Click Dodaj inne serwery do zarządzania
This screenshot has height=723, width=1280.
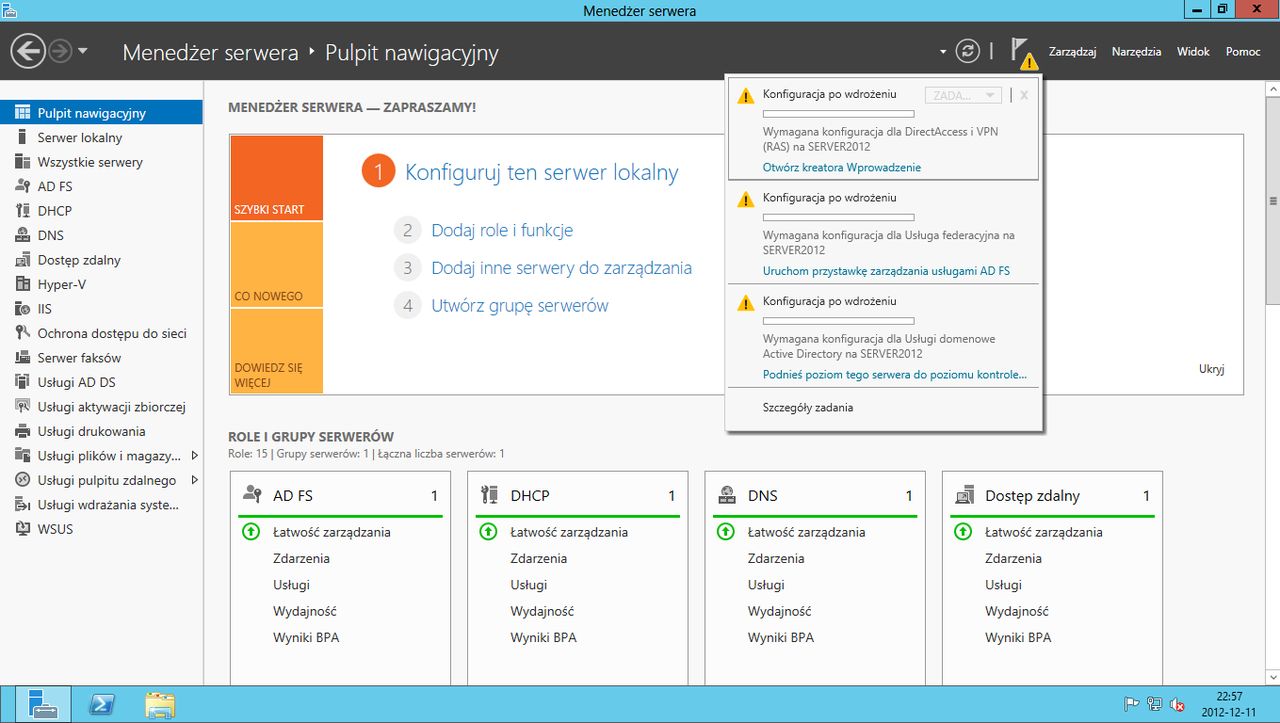561,268
